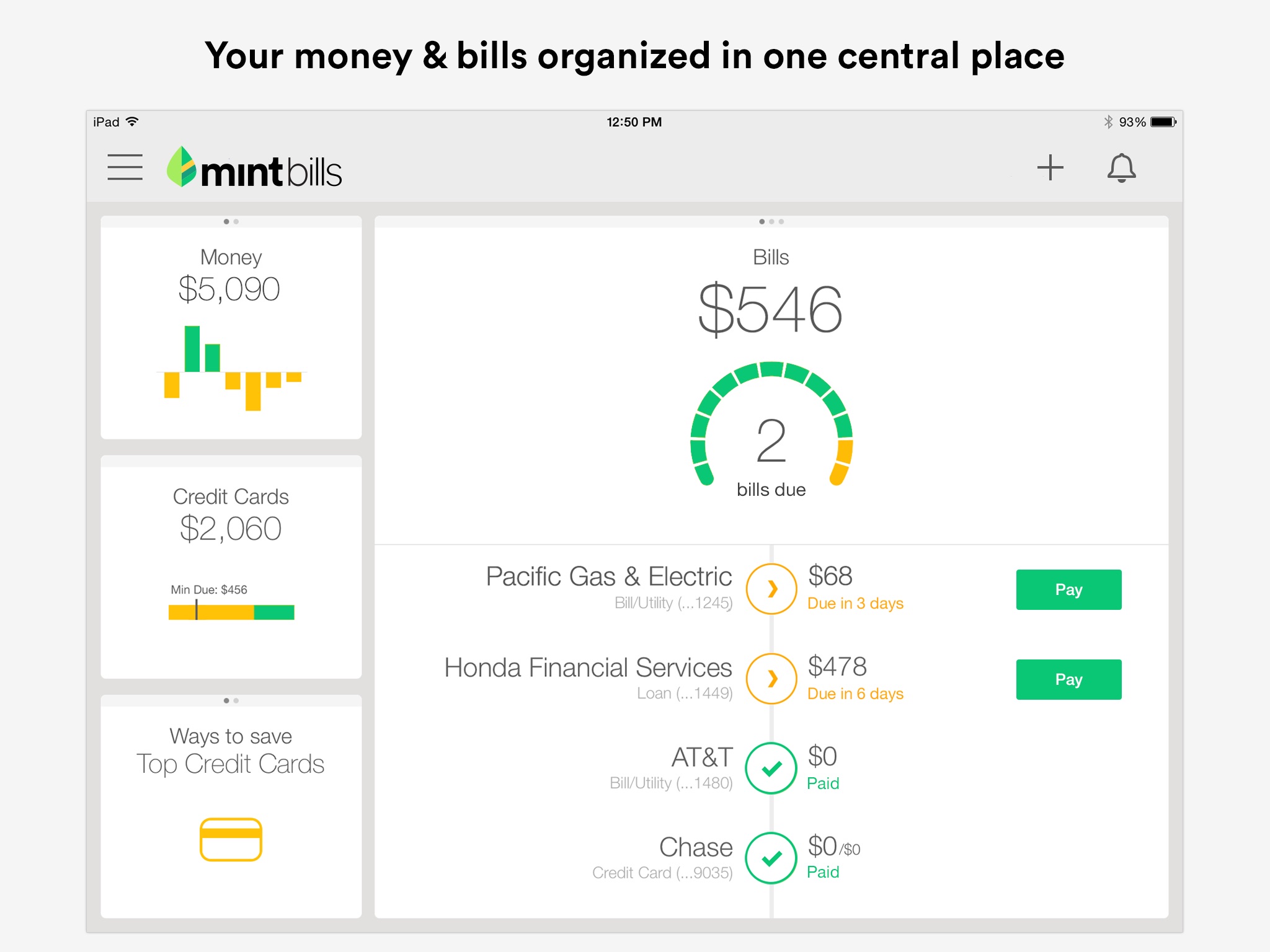Check Bluetooth icon in the status bar

click(1108, 122)
